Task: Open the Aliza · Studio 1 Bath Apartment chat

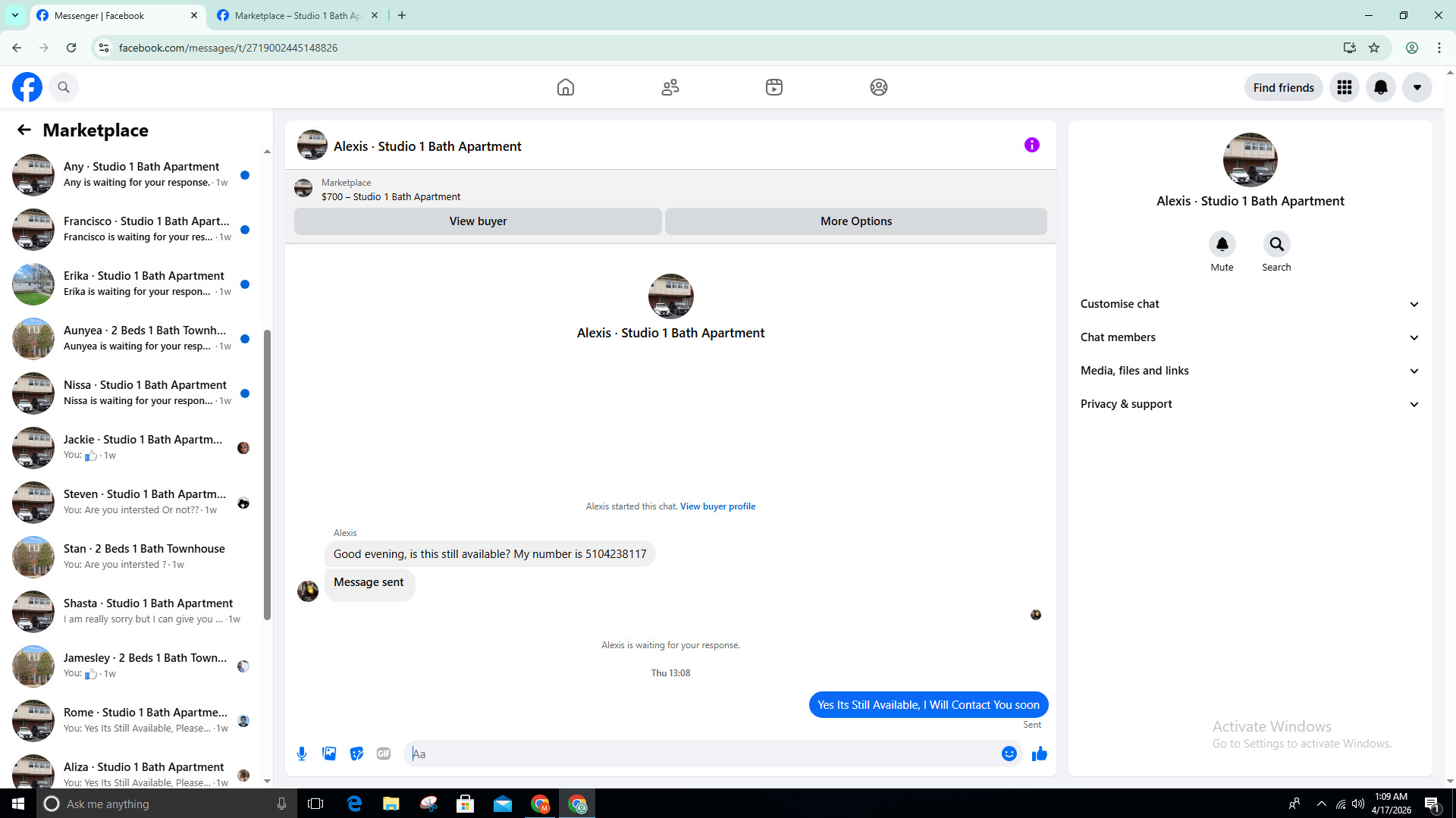Action: pos(133,769)
